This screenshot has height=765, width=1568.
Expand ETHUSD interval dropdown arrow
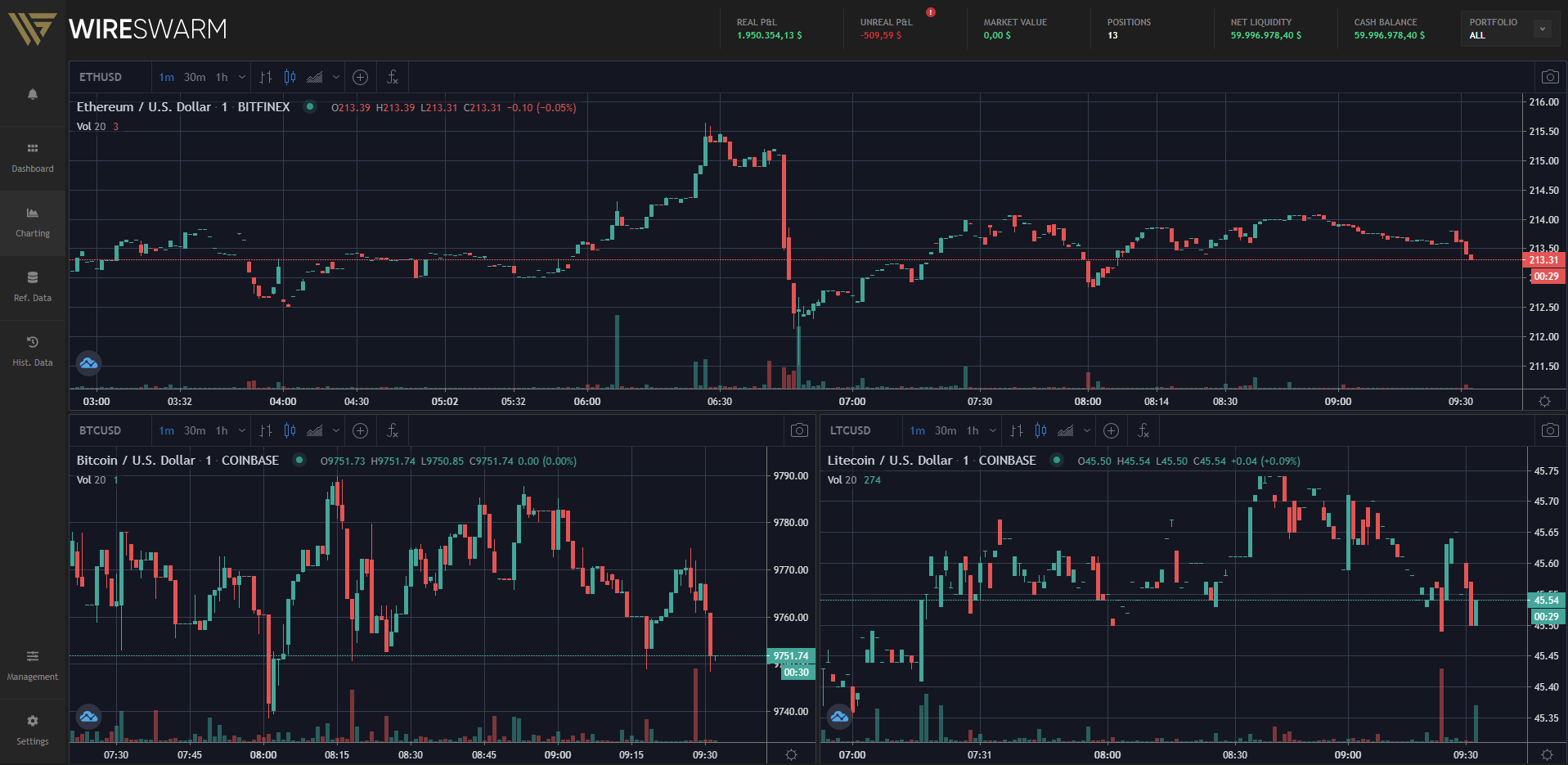point(242,77)
